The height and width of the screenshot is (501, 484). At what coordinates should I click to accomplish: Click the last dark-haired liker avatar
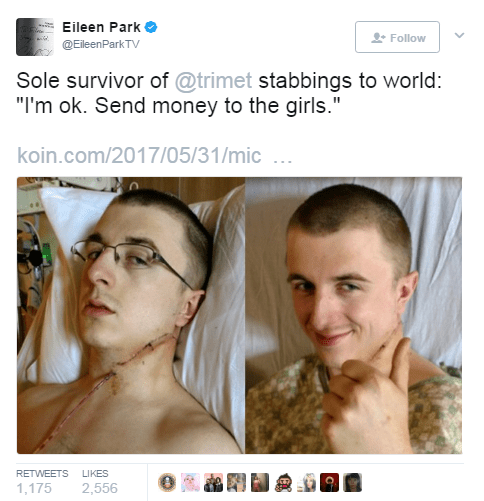tap(353, 482)
